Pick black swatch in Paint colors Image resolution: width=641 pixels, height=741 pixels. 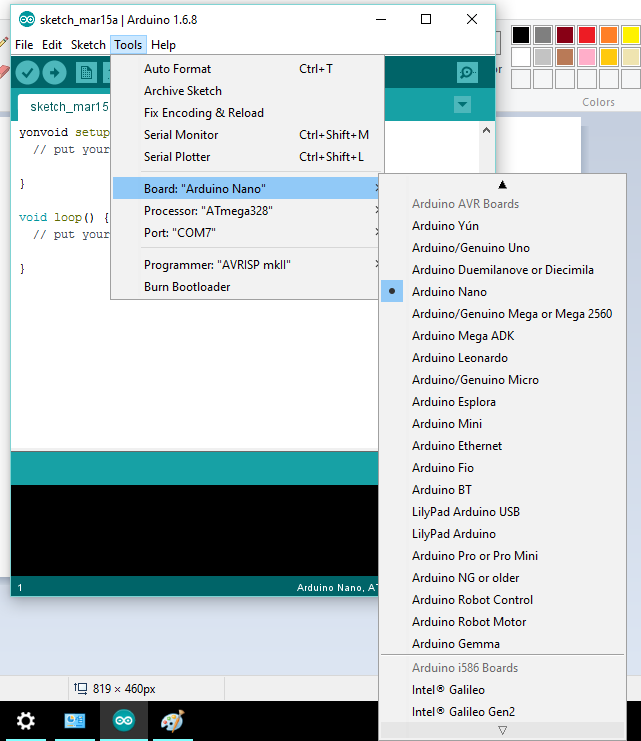tap(521, 35)
